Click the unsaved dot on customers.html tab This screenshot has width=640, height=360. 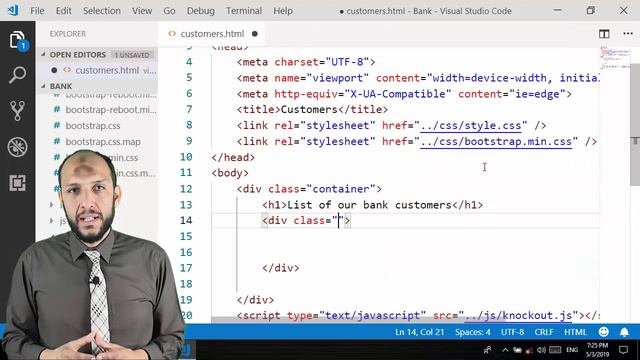pos(255,34)
